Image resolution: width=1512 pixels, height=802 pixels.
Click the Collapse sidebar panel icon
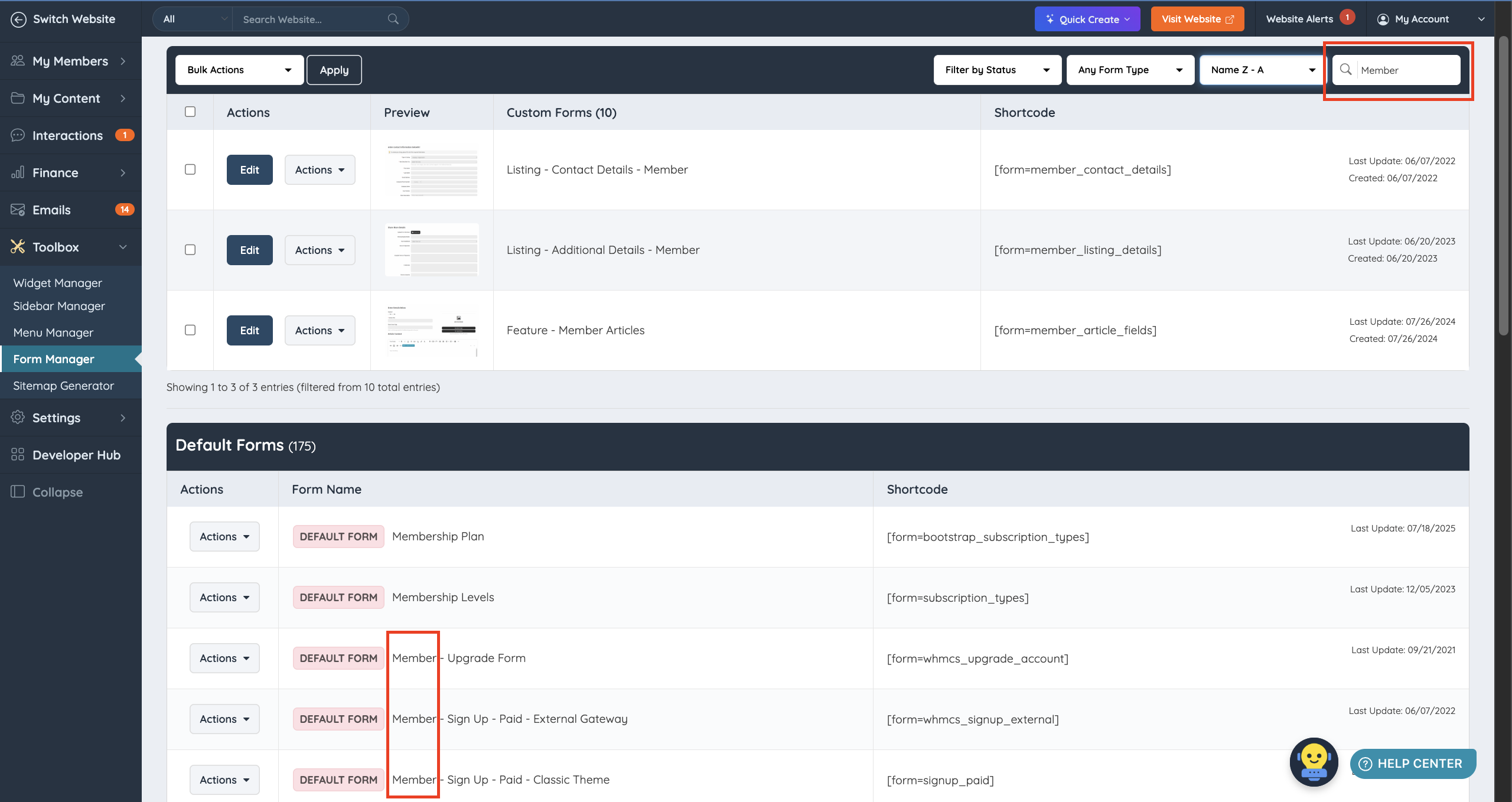pos(18,492)
